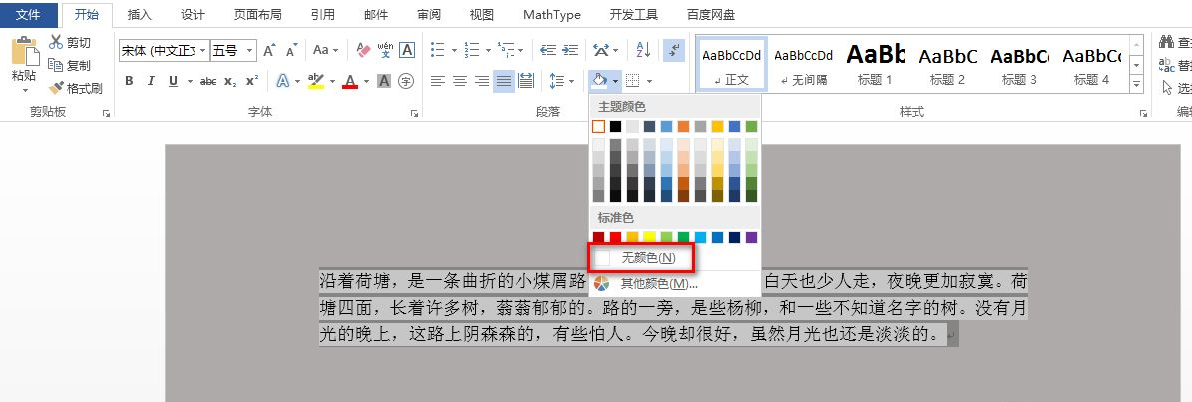Apply the 标题 1 heading style
The image size is (1192, 402).
[875, 64]
